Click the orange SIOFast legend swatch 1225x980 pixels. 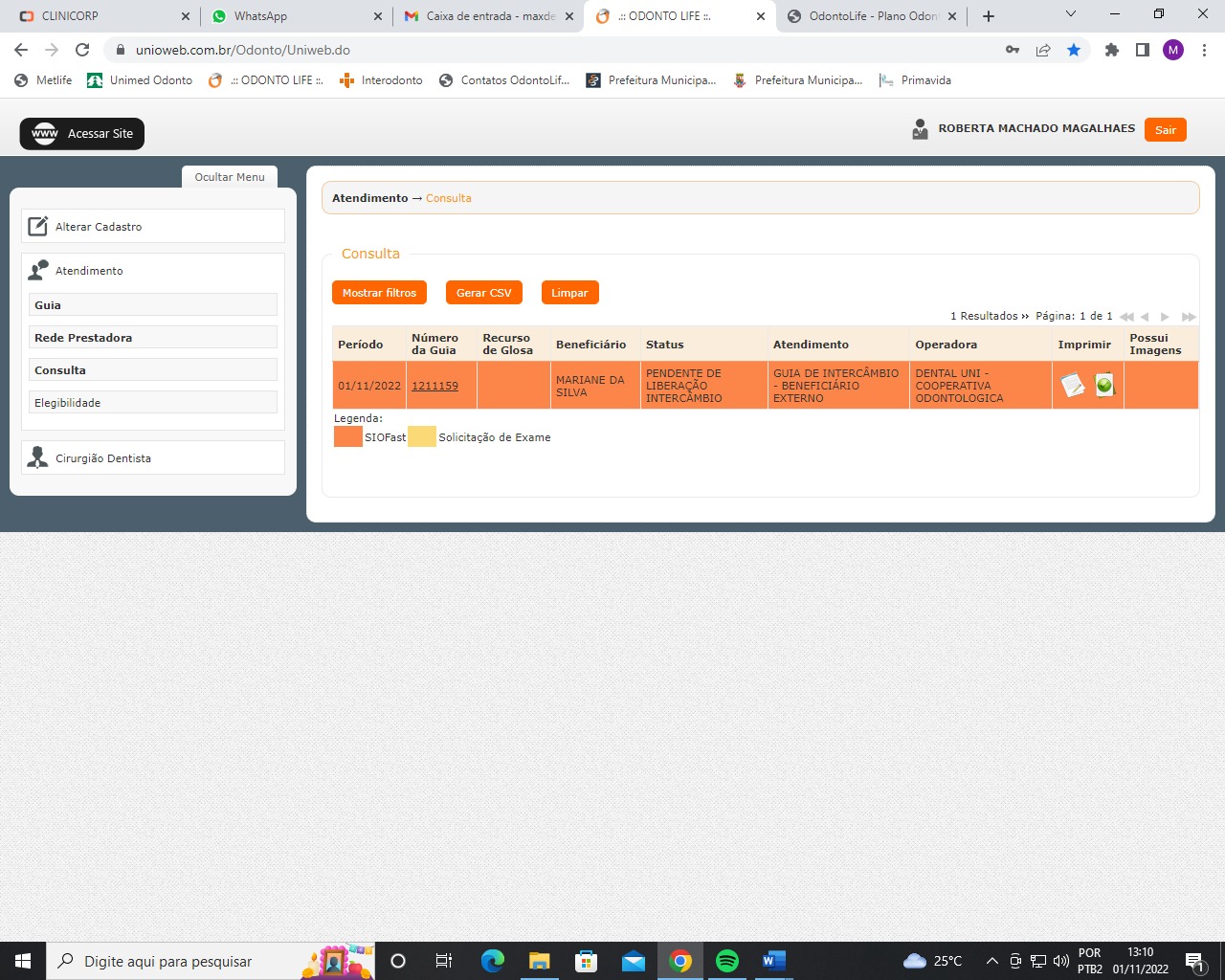(347, 437)
